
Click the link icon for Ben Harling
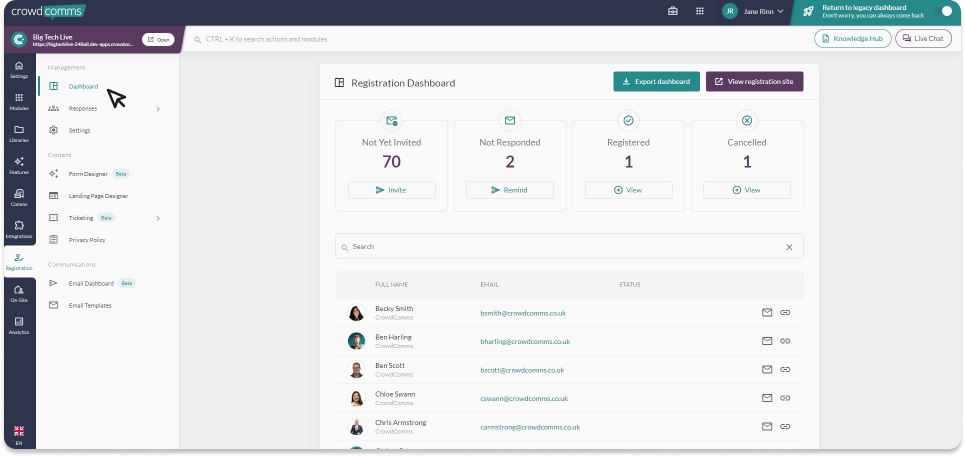click(785, 341)
